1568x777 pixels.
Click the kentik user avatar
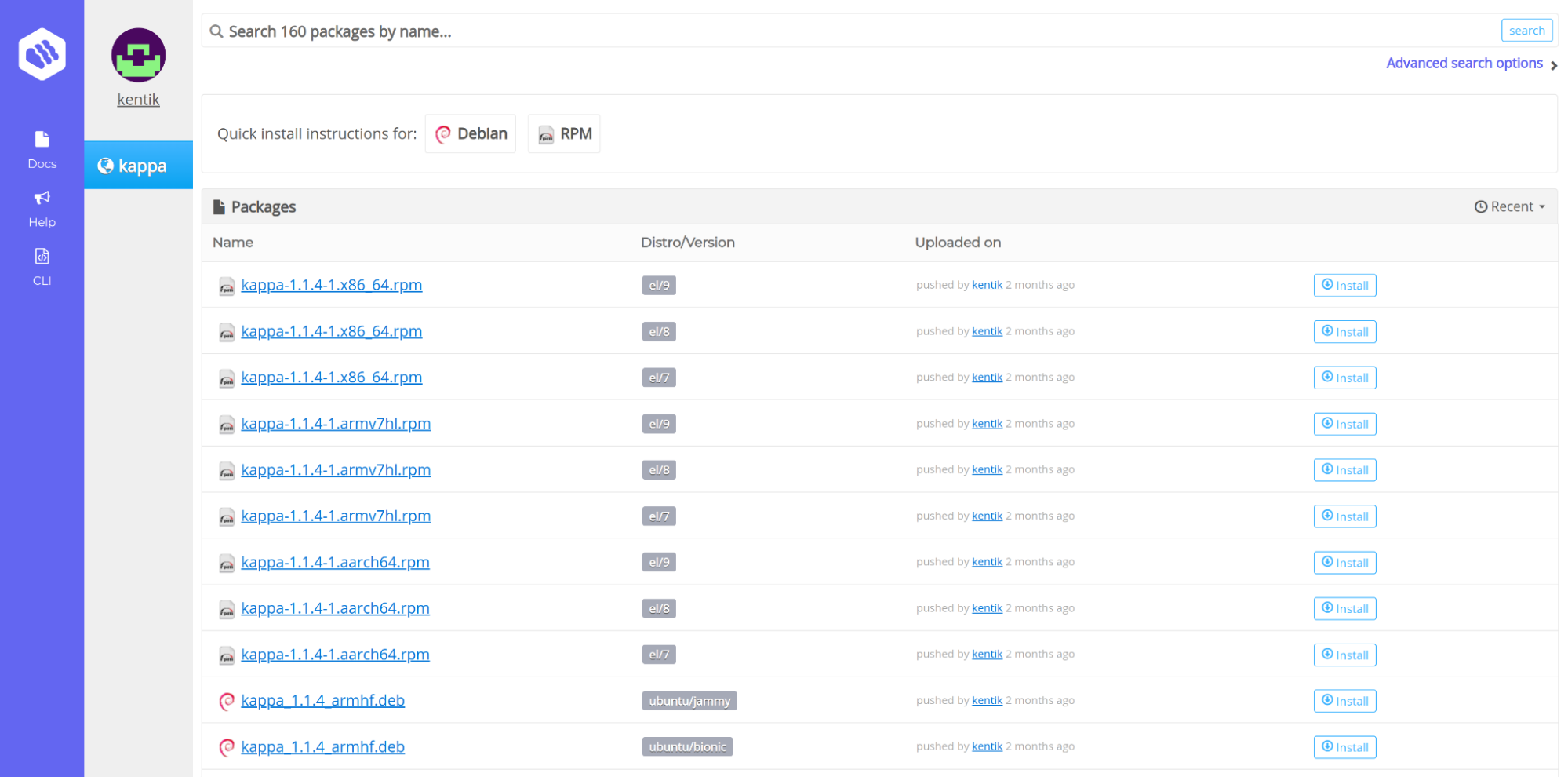(138, 55)
